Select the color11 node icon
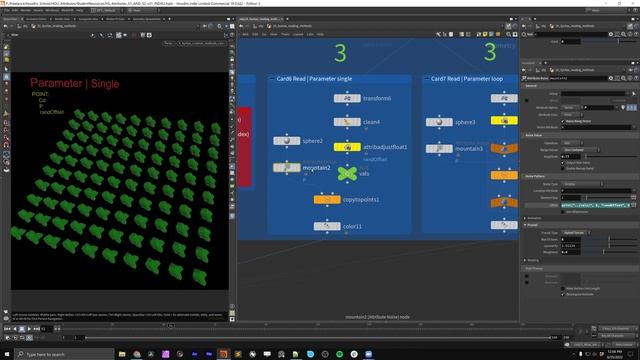 click(327, 226)
